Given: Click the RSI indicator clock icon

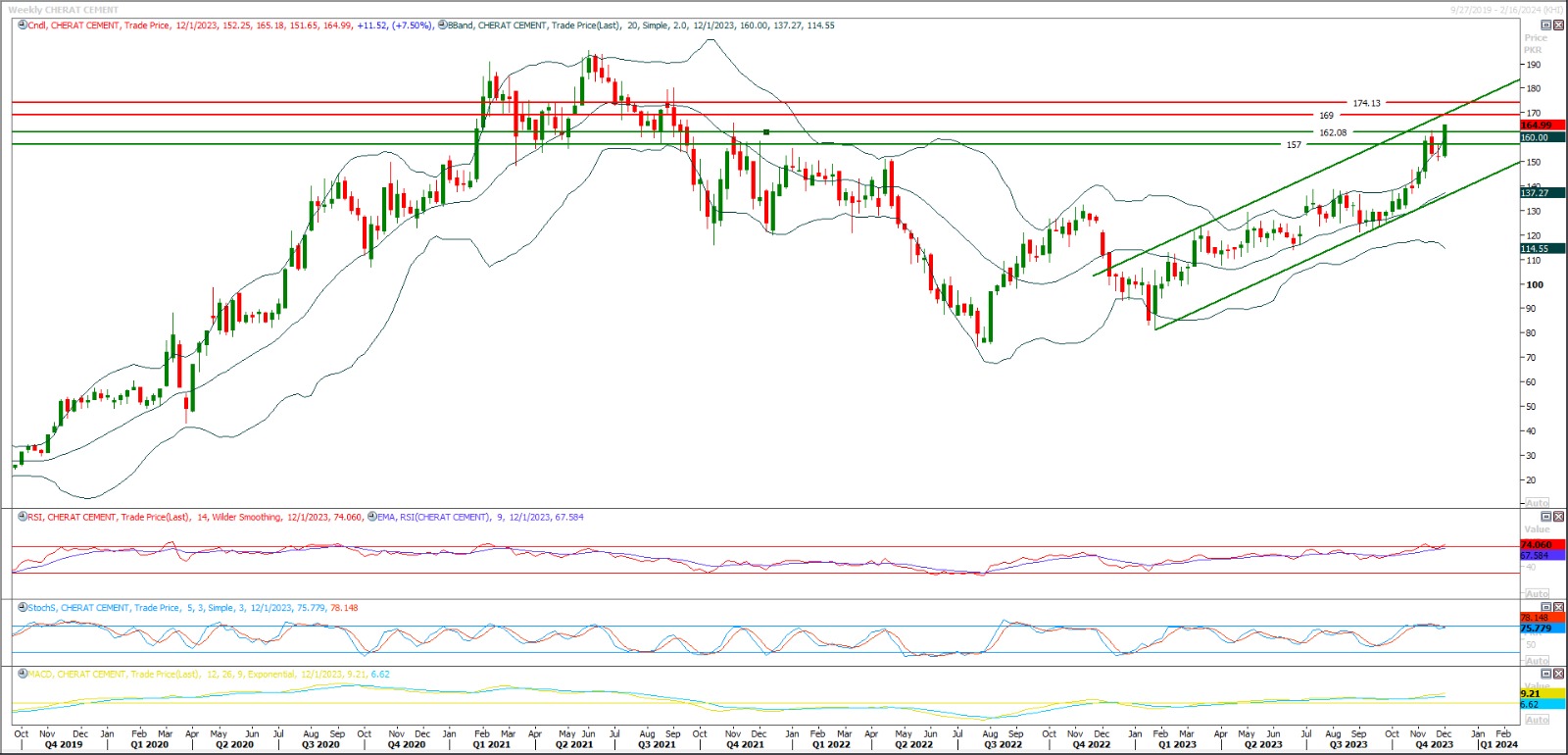Looking at the screenshot, I should click(22, 517).
